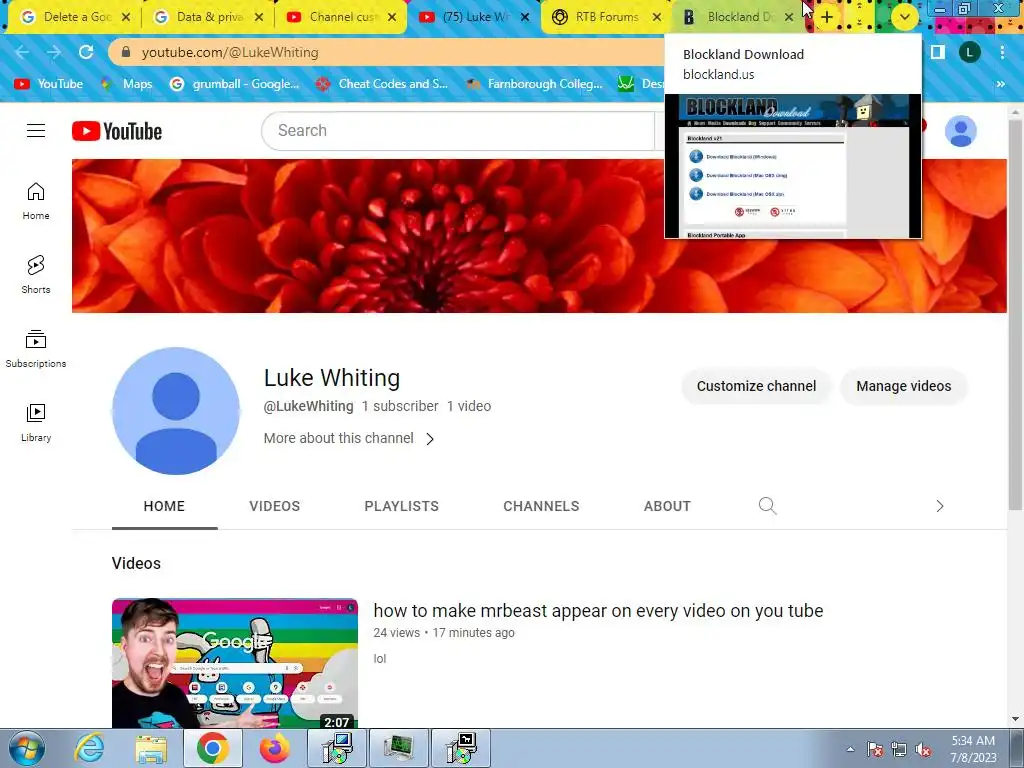The height and width of the screenshot is (768, 1024).
Task: Switch to the Data & privacy tab
Action: (x=208, y=17)
